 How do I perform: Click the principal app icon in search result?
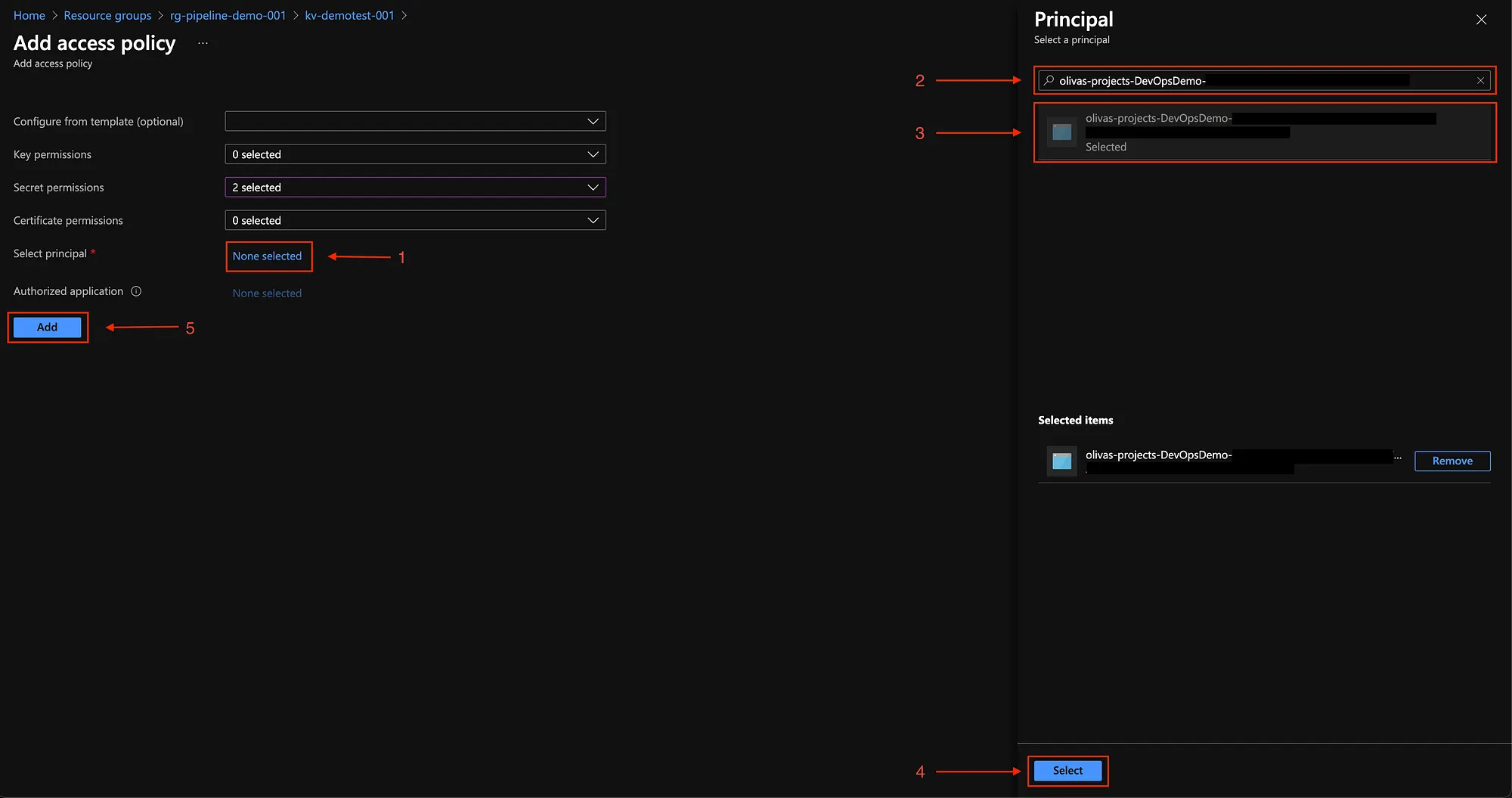[x=1061, y=132]
